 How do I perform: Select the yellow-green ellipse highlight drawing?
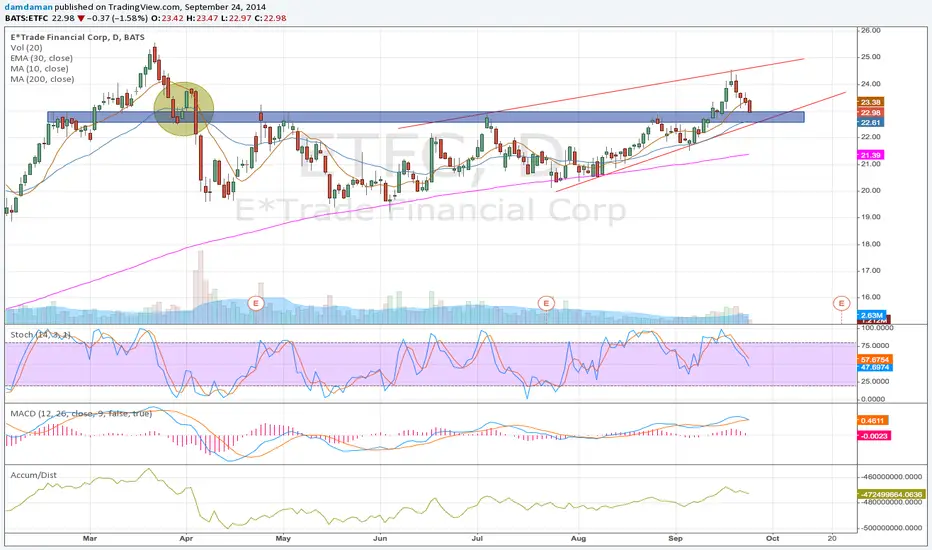184,109
